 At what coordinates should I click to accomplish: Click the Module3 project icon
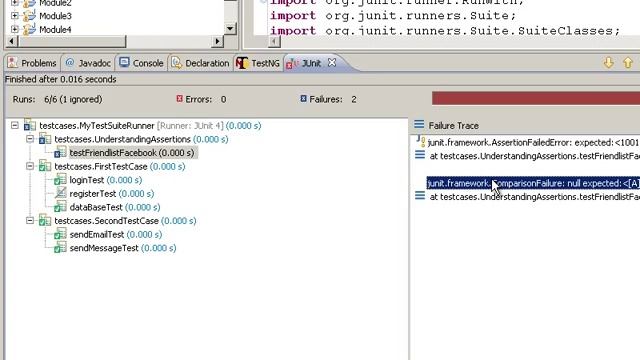click(29, 16)
